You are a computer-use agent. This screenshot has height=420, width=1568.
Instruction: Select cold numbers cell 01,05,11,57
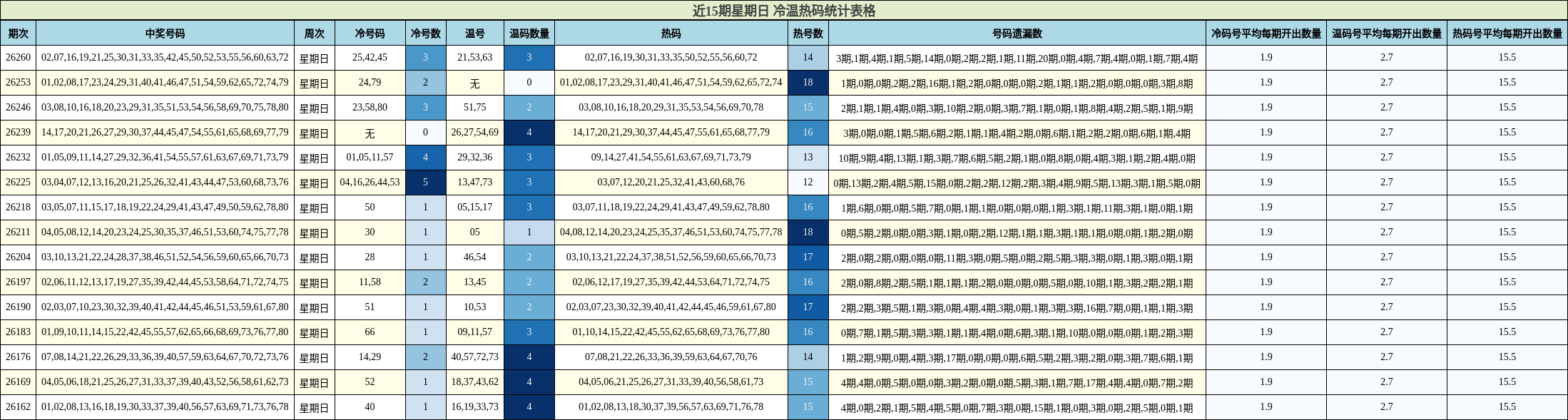tap(370, 158)
